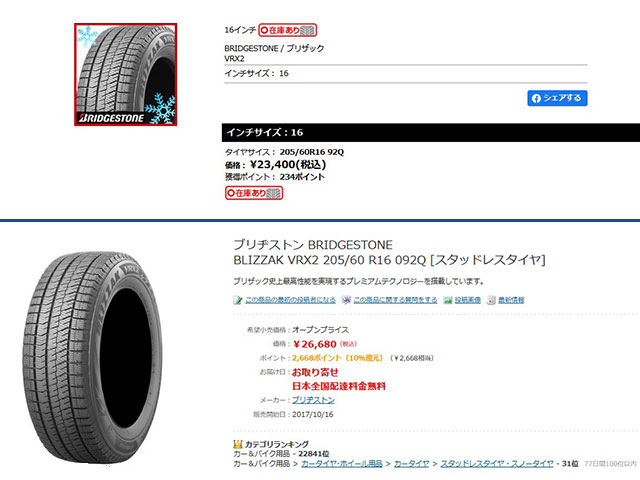Click the ¥26,680 price text
The height and width of the screenshot is (480, 640).
point(315,344)
